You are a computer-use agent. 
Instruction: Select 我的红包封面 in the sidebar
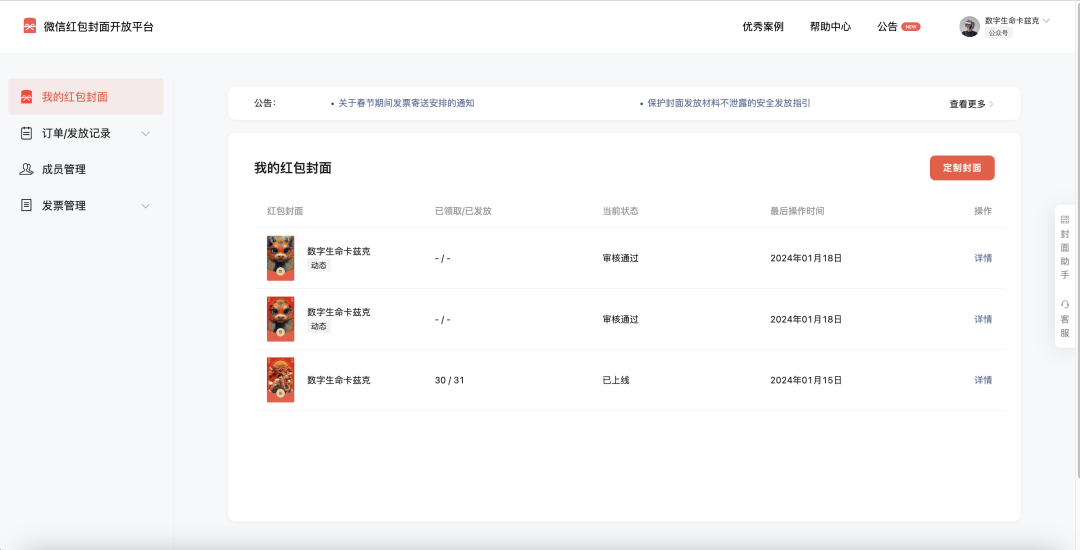click(86, 96)
